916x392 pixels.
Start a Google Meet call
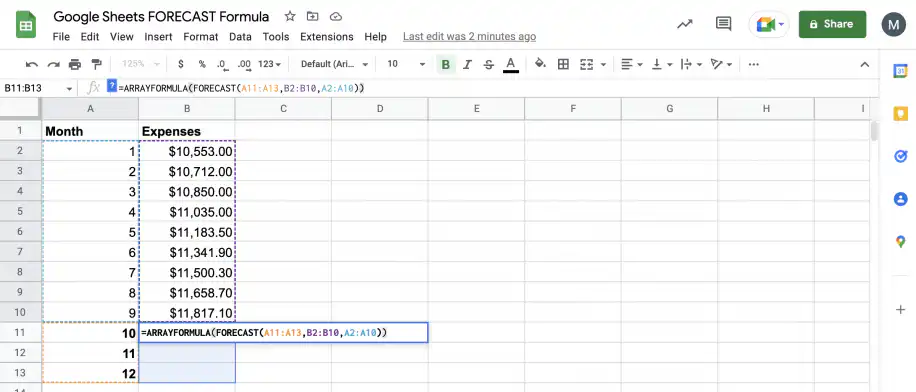pyautogui.click(x=769, y=25)
